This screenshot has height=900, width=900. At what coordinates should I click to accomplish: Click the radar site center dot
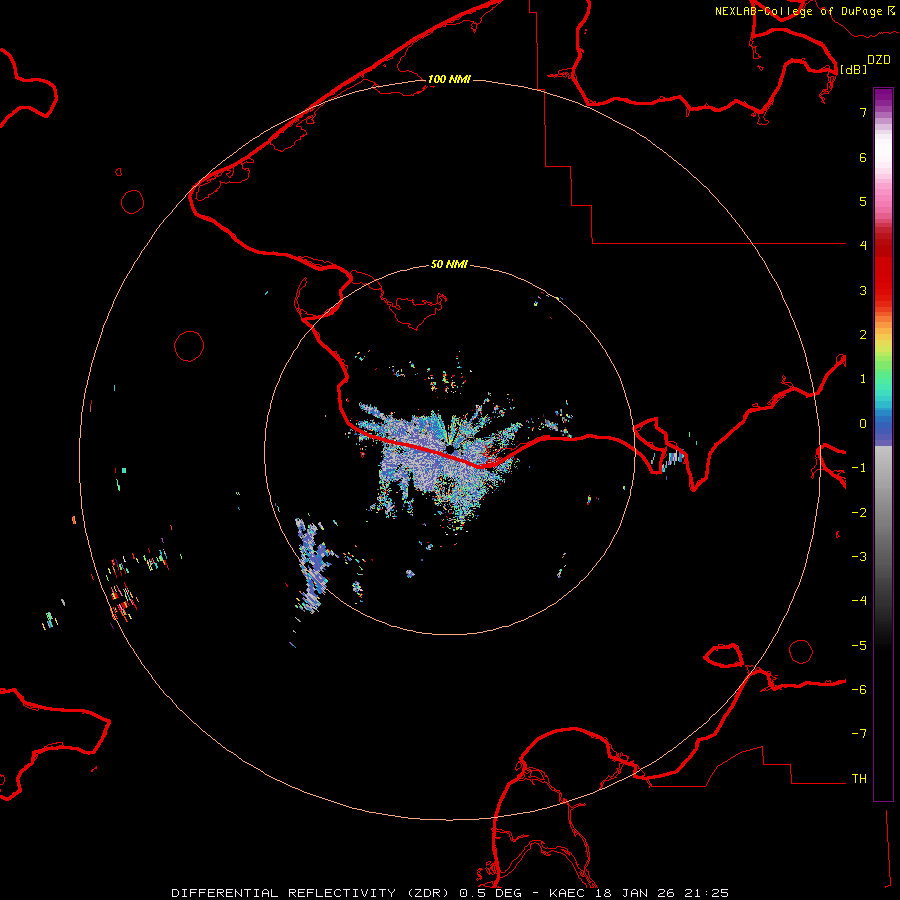[x=449, y=448]
